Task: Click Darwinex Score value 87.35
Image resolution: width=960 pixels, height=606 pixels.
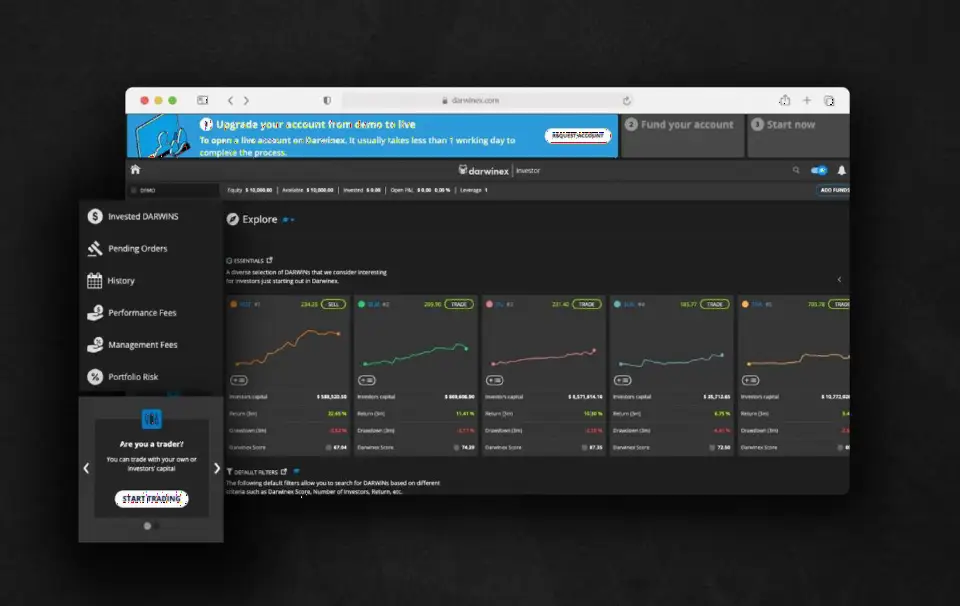Action: click(595, 447)
